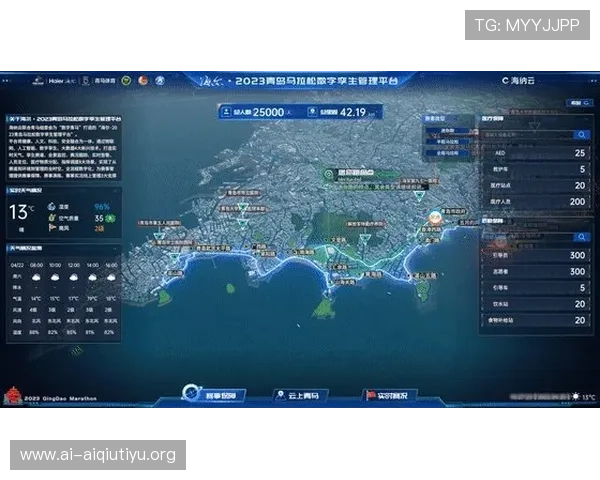Collapse the weather forecast panel header arrow
The width and height of the screenshot is (600, 480).
click(115, 249)
